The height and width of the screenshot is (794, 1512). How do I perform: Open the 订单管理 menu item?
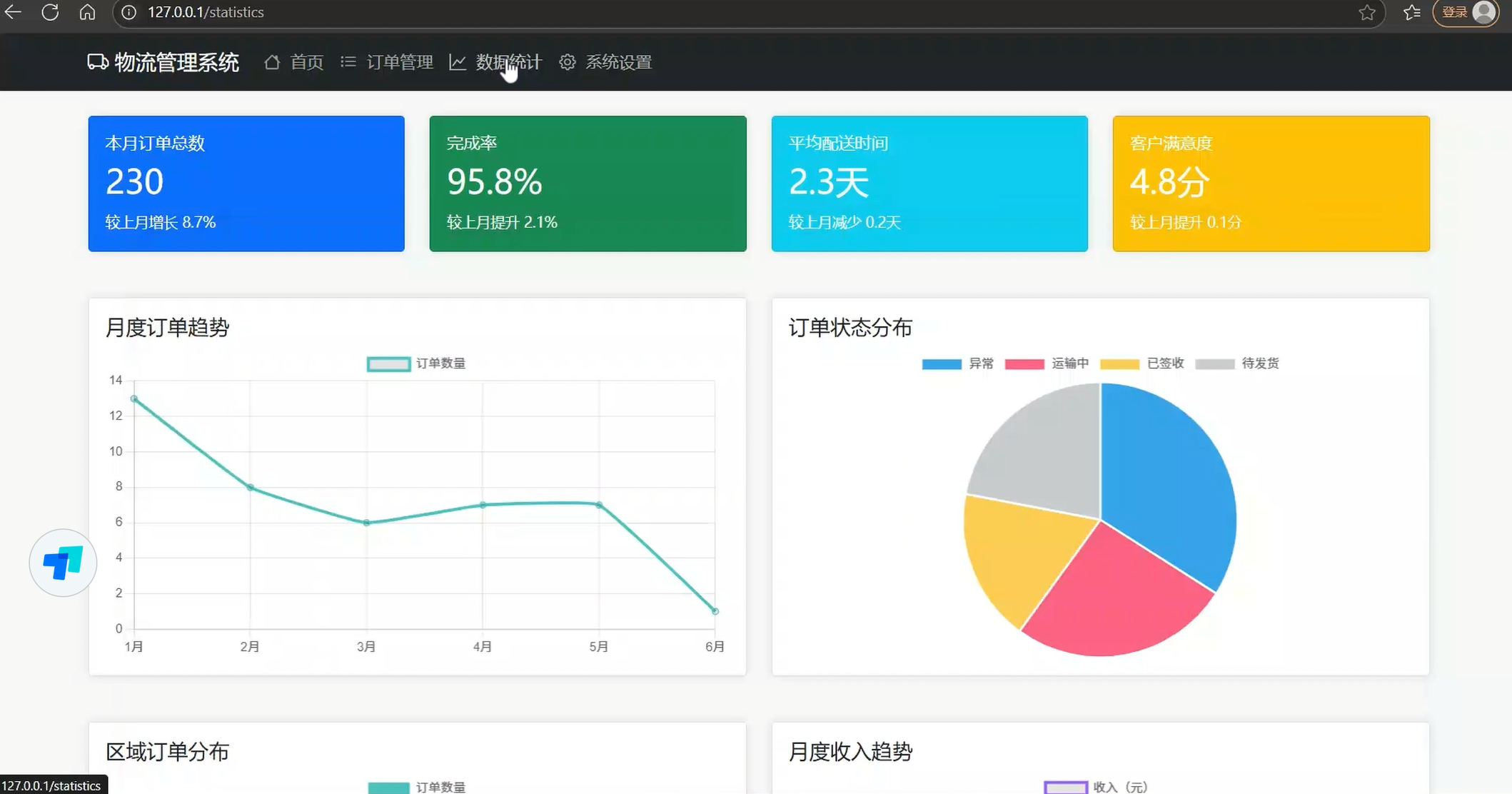click(400, 62)
